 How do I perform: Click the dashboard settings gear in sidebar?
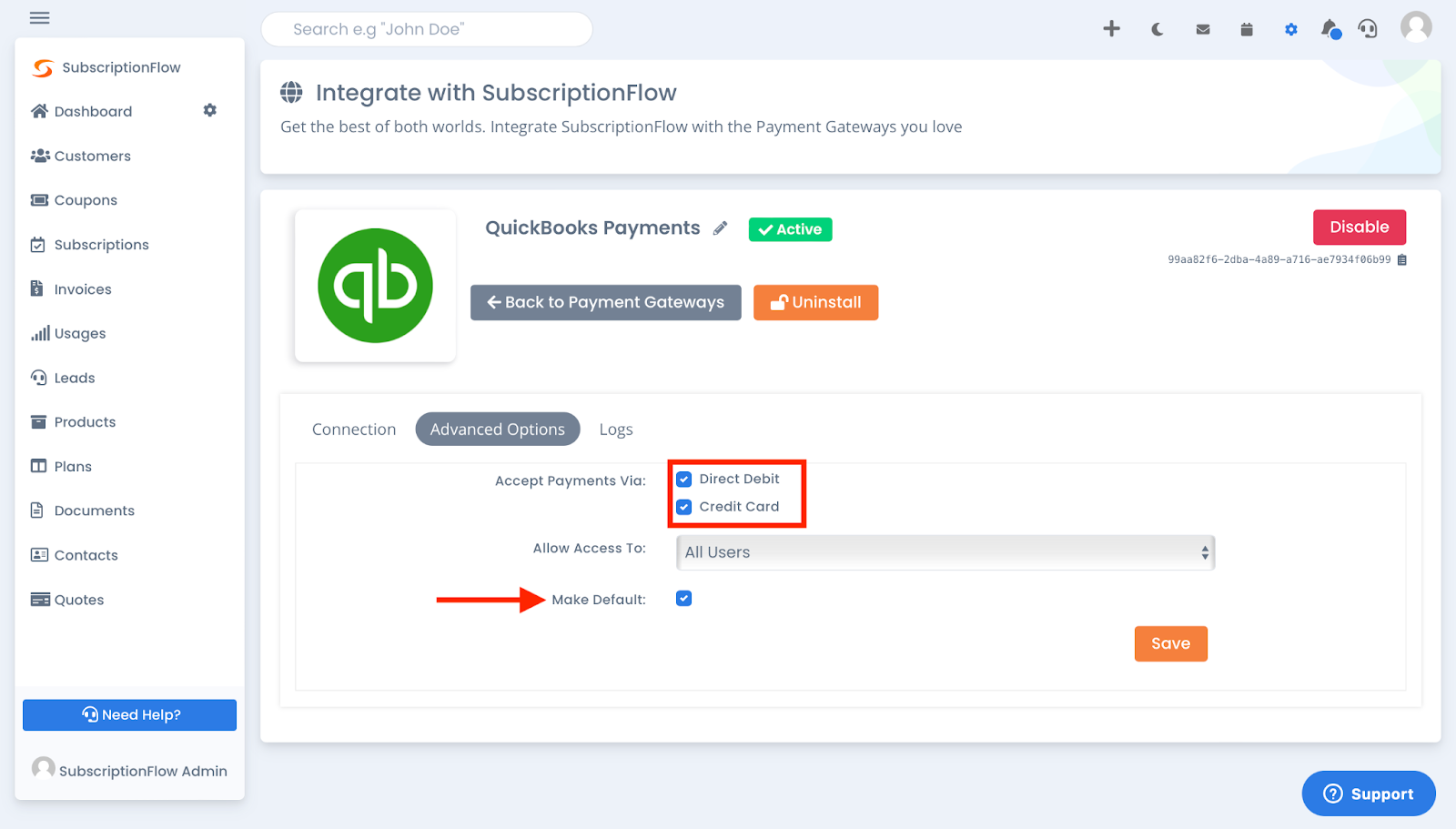tap(210, 110)
